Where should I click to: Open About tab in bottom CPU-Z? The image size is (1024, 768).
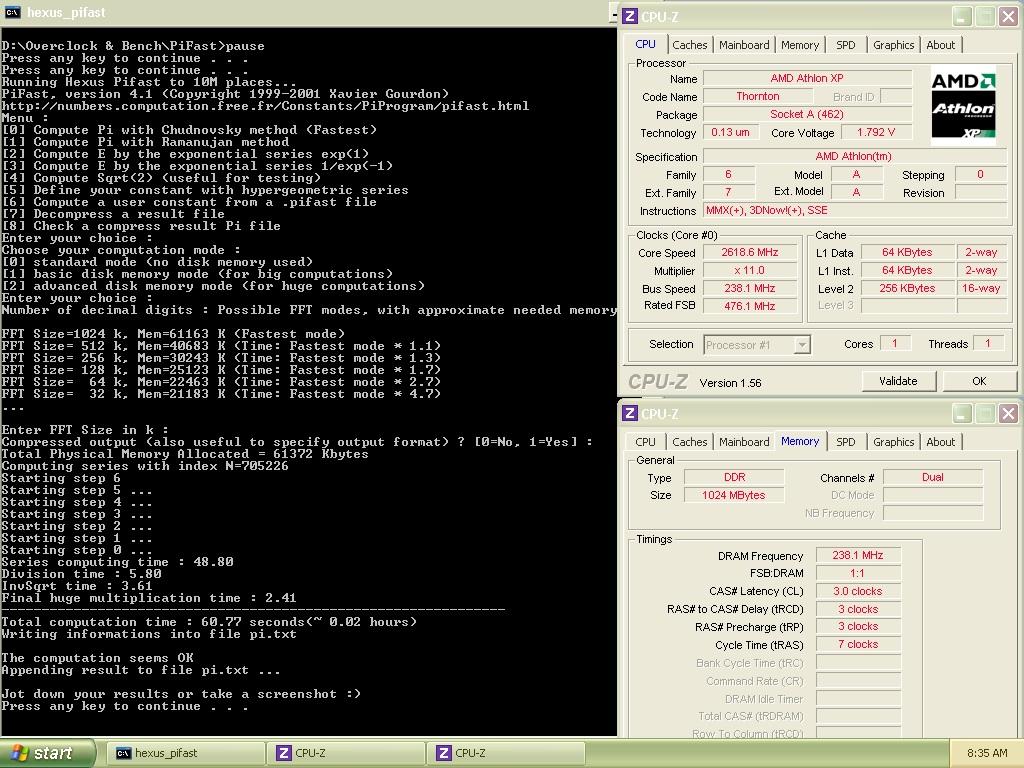click(940, 442)
